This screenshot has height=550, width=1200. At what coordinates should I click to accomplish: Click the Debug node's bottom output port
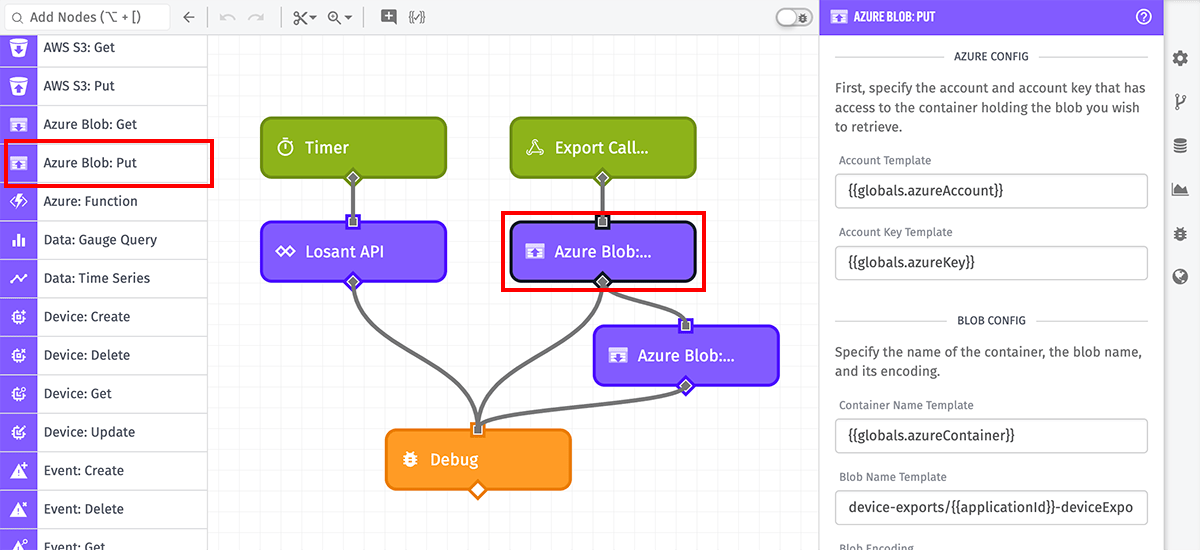478,491
